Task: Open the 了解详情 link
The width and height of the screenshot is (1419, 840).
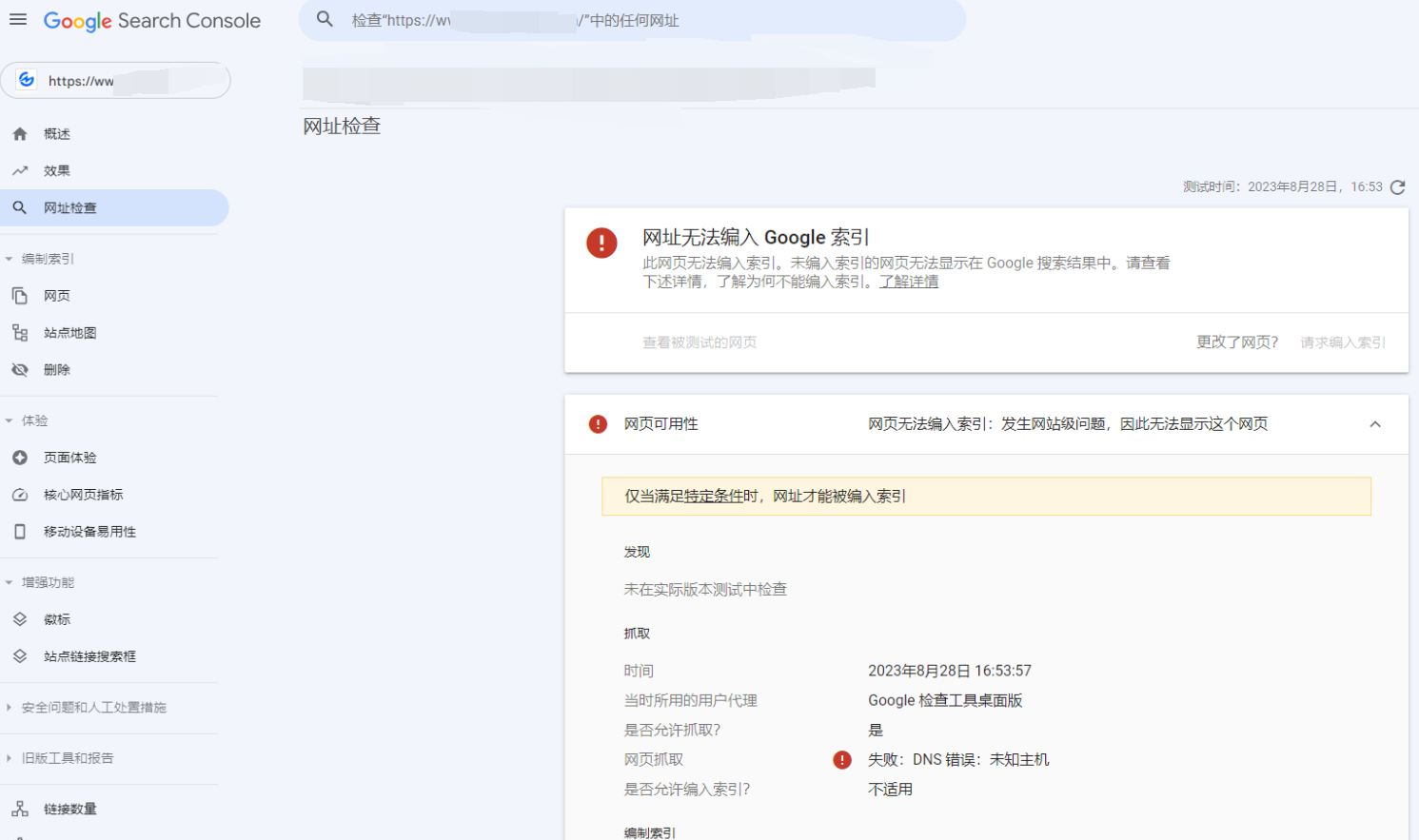Action: coord(908,281)
